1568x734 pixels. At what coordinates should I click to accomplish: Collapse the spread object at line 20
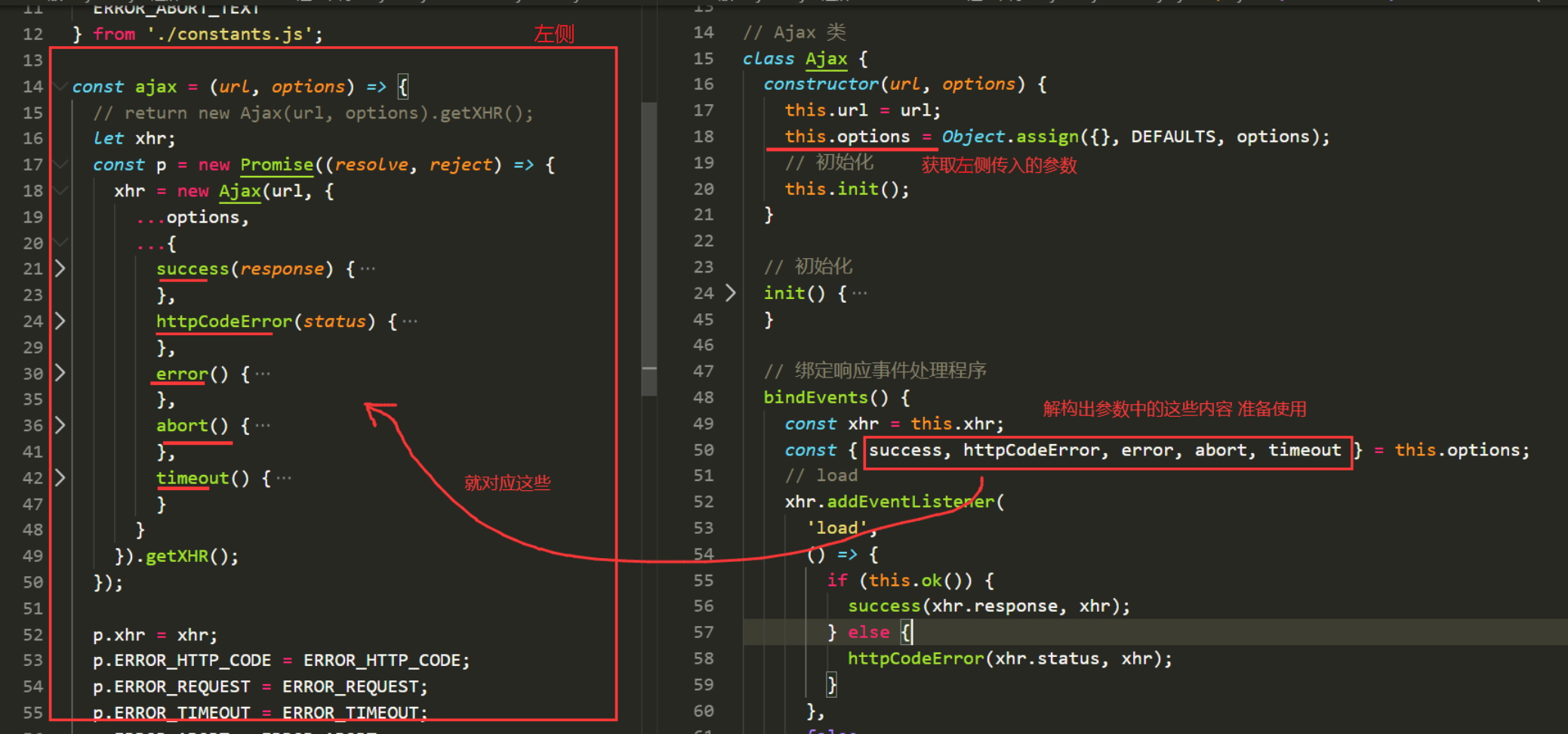coord(60,243)
